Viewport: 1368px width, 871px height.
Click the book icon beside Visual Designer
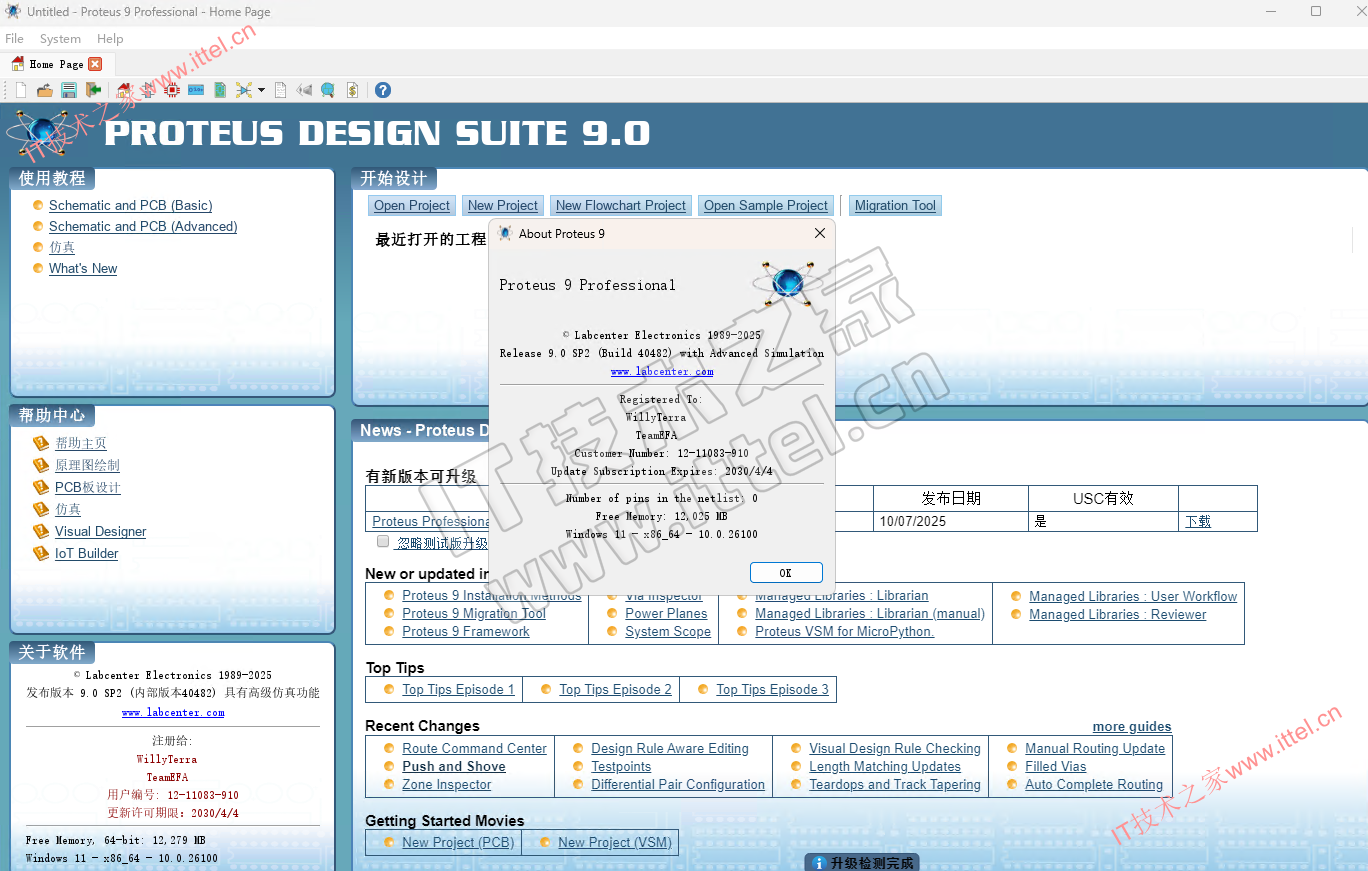click(x=41, y=531)
